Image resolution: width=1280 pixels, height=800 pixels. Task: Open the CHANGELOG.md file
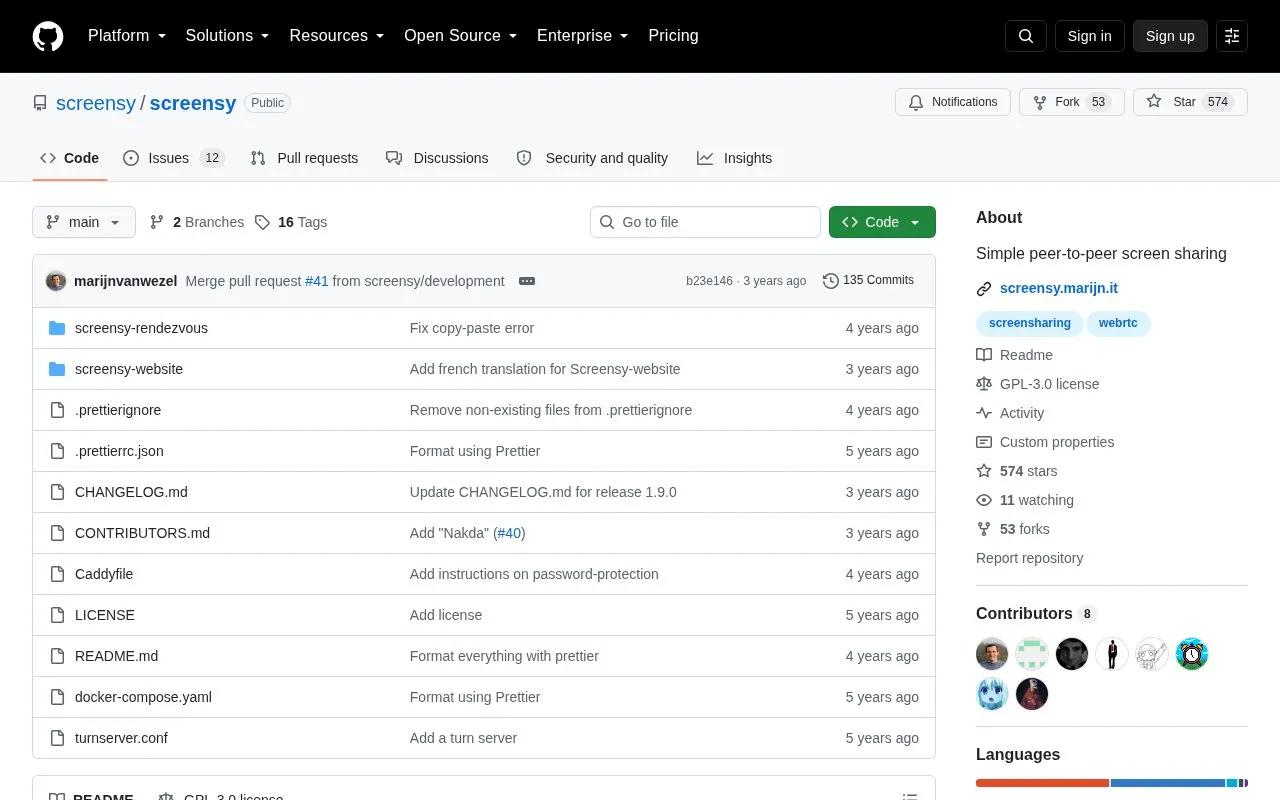[x=131, y=492]
